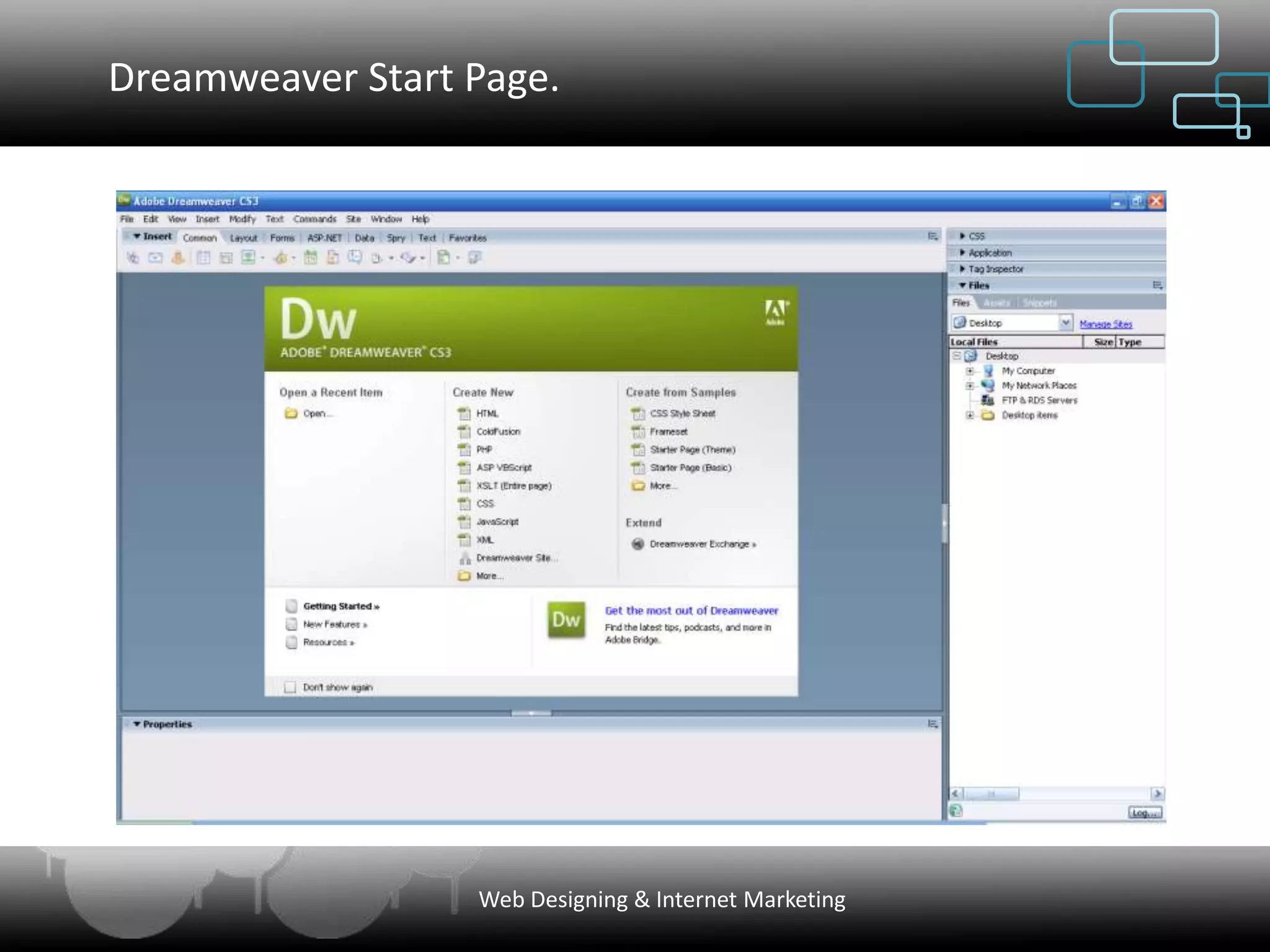Switch to the Spry insert tab

(x=396, y=238)
